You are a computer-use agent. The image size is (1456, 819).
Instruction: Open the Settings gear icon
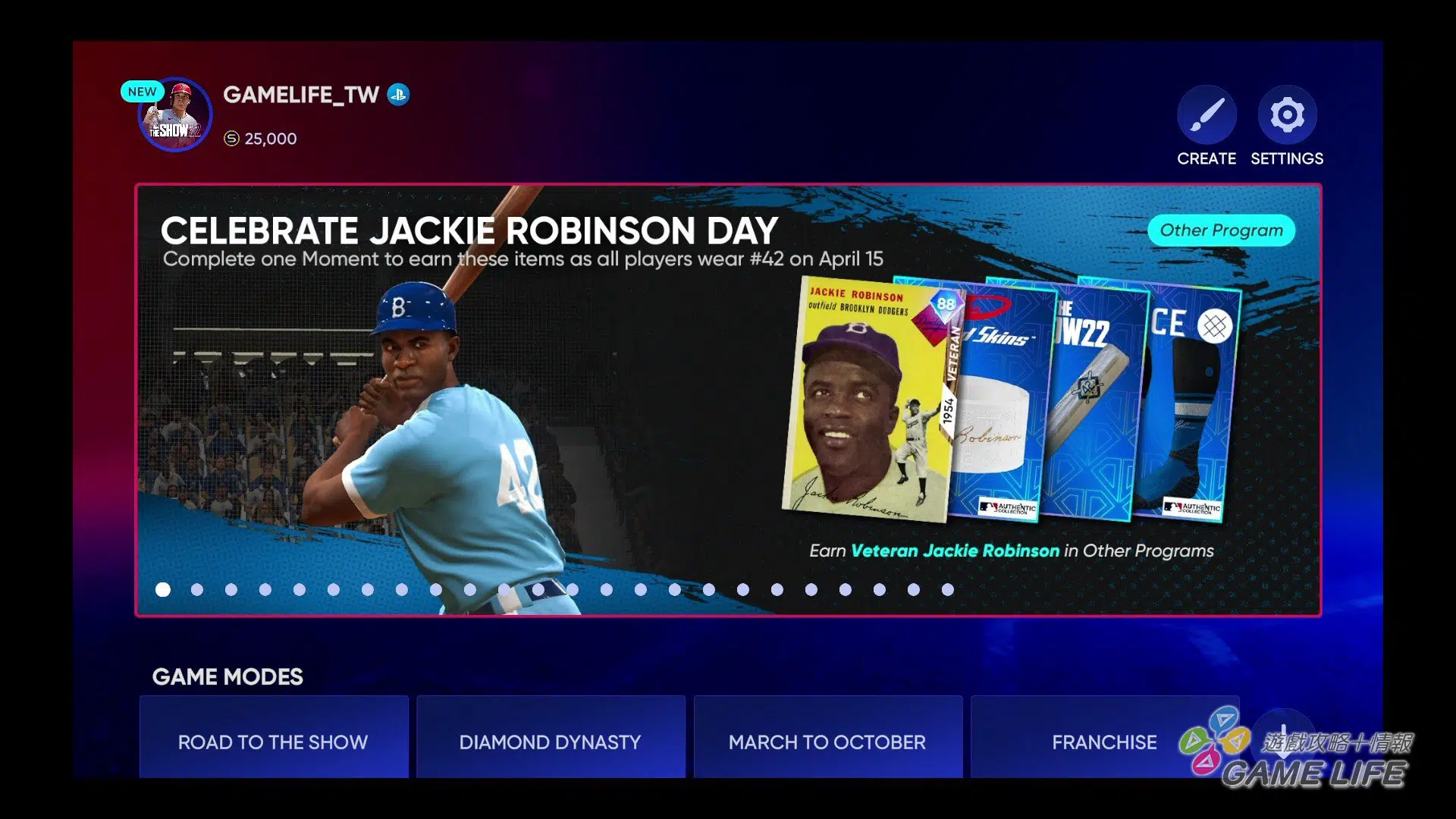(x=1287, y=115)
